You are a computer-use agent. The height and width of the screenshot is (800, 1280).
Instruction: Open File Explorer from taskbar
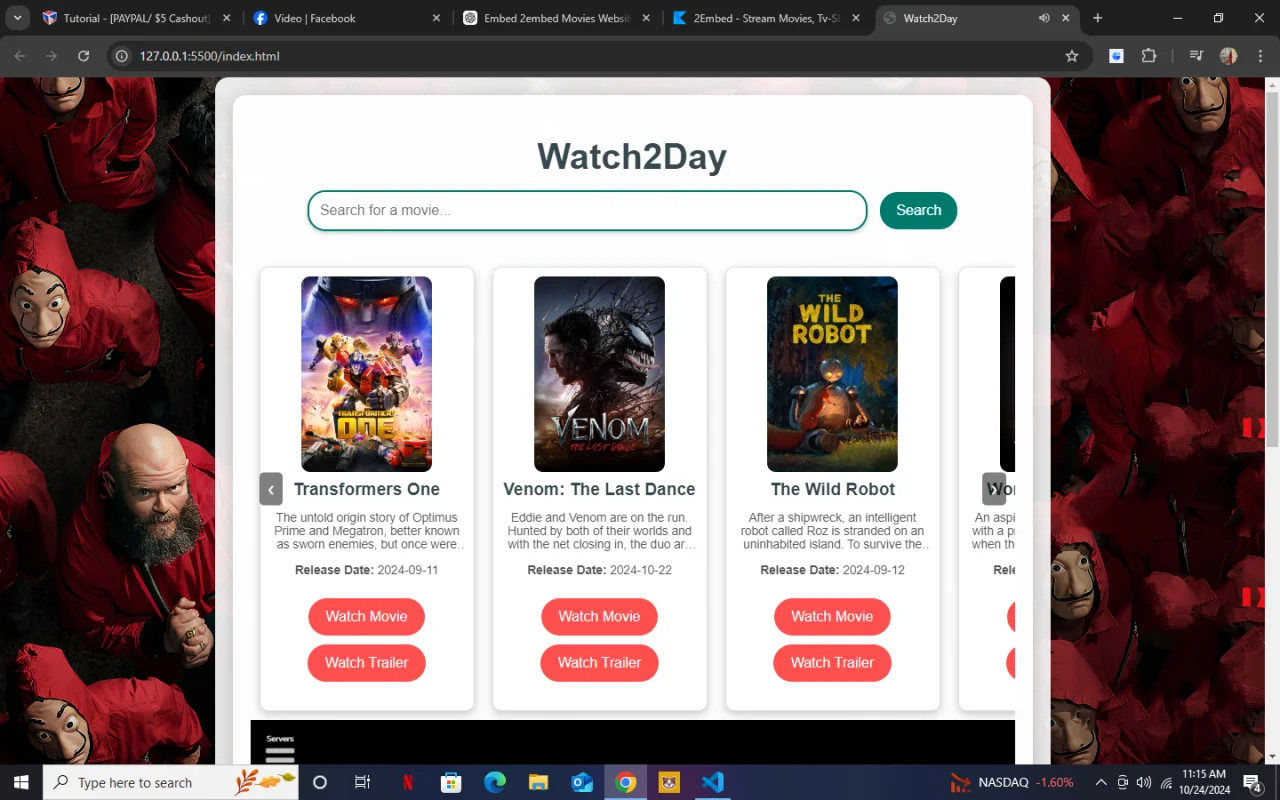point(538,782)
